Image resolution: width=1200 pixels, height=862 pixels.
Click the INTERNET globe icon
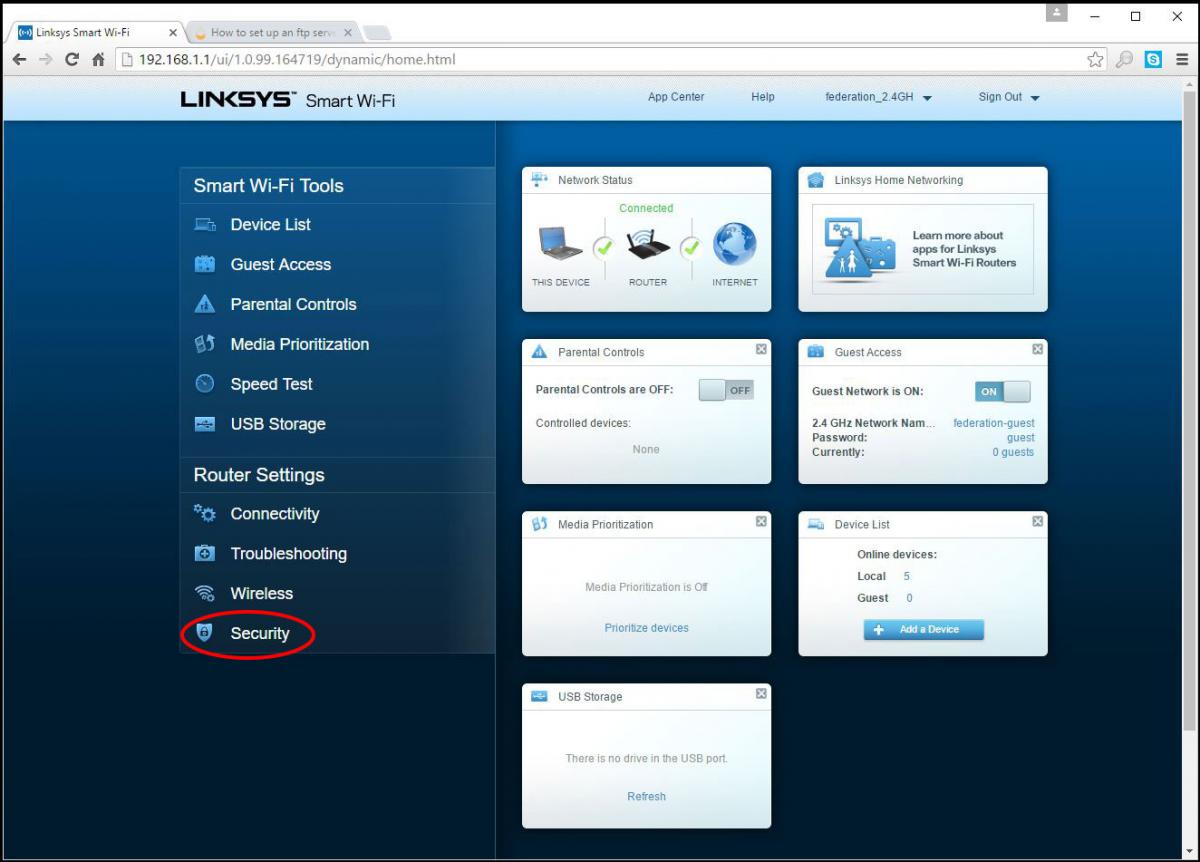coord(735,244)
